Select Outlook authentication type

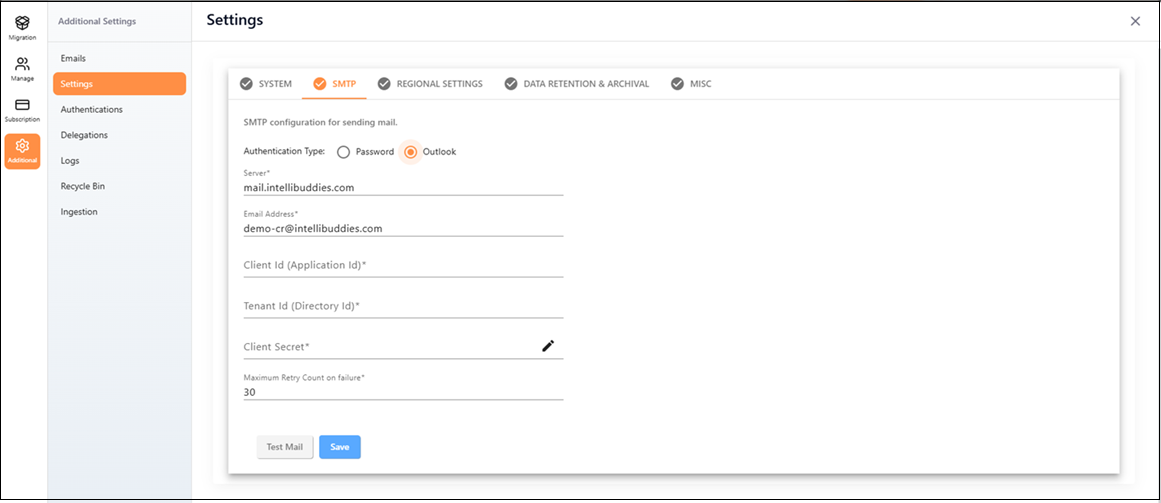click(410, 152)
